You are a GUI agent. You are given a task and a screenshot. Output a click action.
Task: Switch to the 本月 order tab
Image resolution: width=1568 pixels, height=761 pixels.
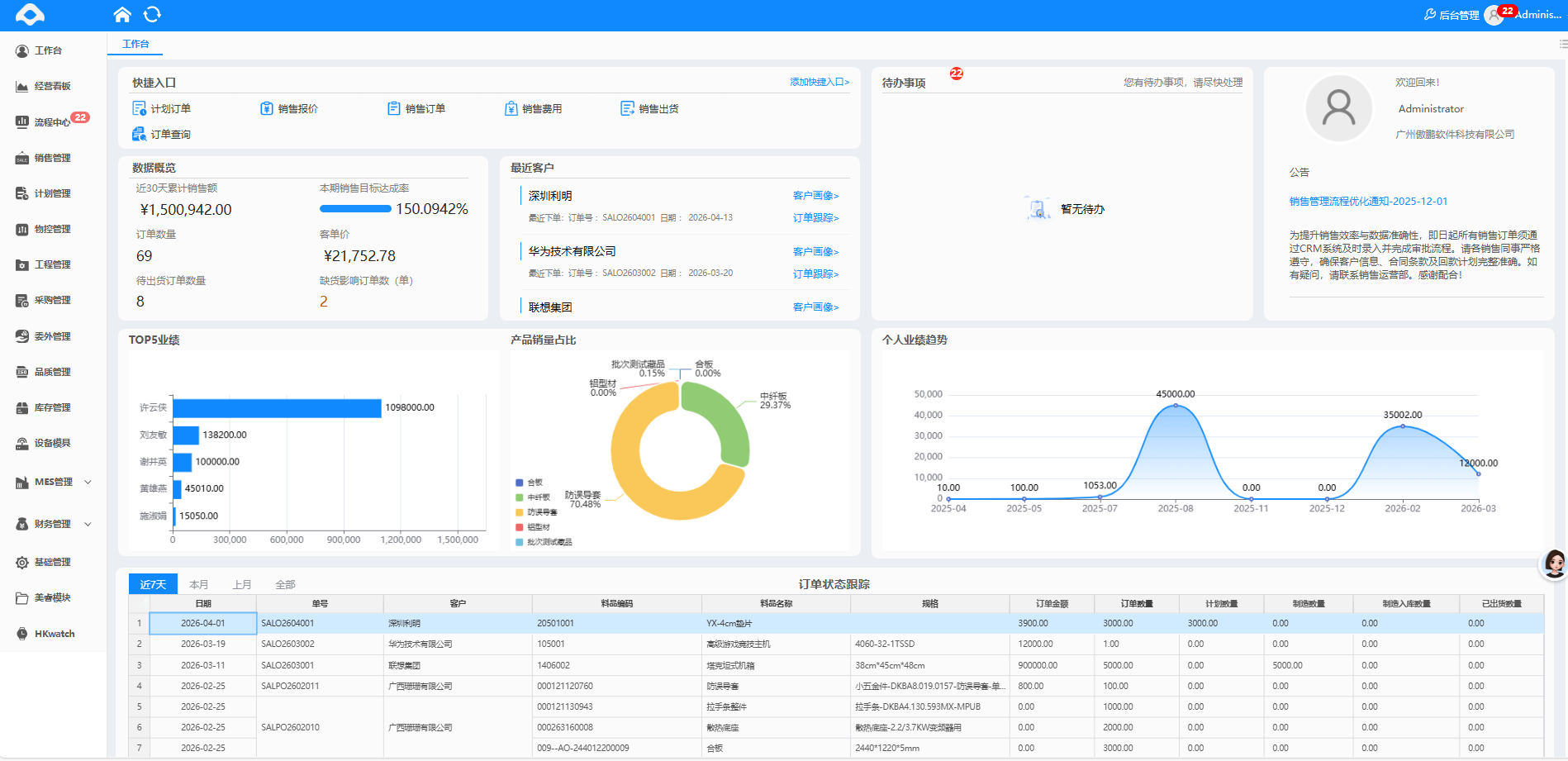pyautogui.click(x=199, y=584)
